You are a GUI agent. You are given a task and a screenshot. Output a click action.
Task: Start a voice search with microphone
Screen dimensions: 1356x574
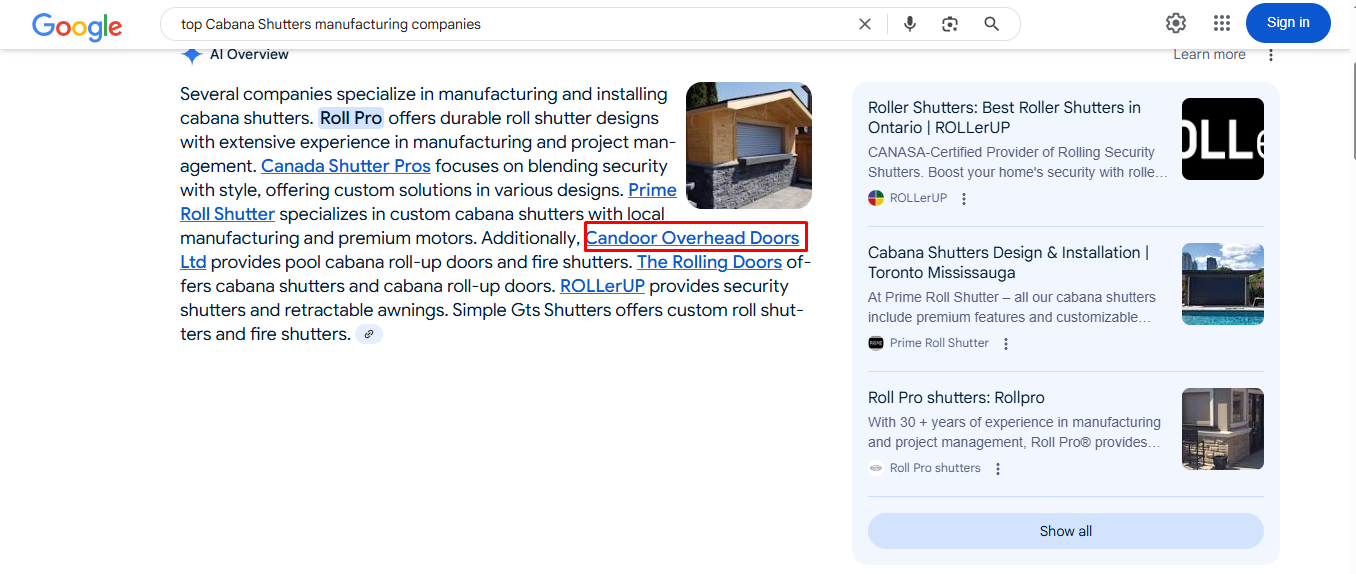tap(909, 24)
